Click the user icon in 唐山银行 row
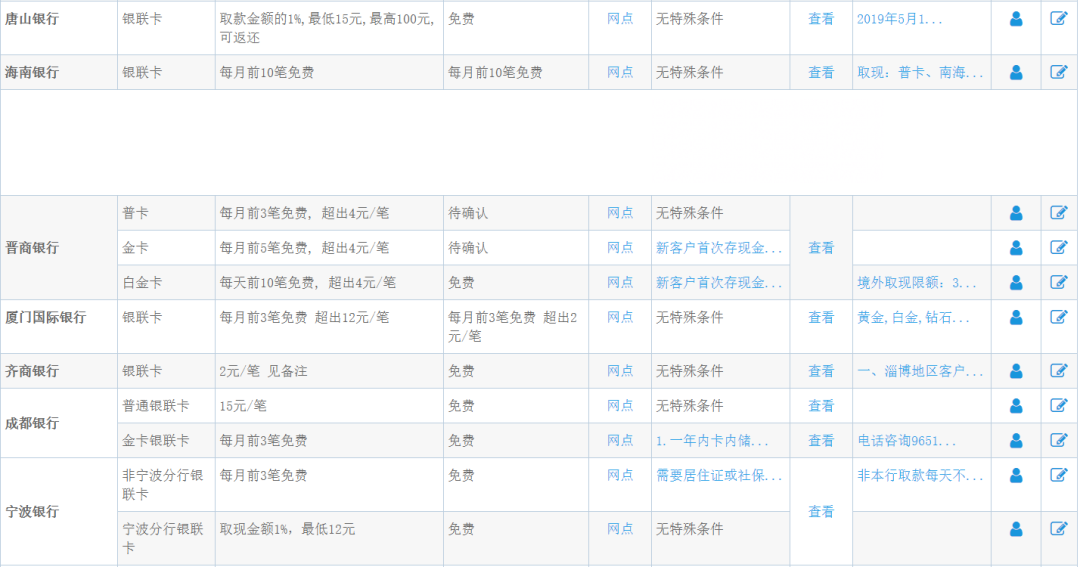Viewport: 1080px width, 567px height. [x=1016, y=19]
